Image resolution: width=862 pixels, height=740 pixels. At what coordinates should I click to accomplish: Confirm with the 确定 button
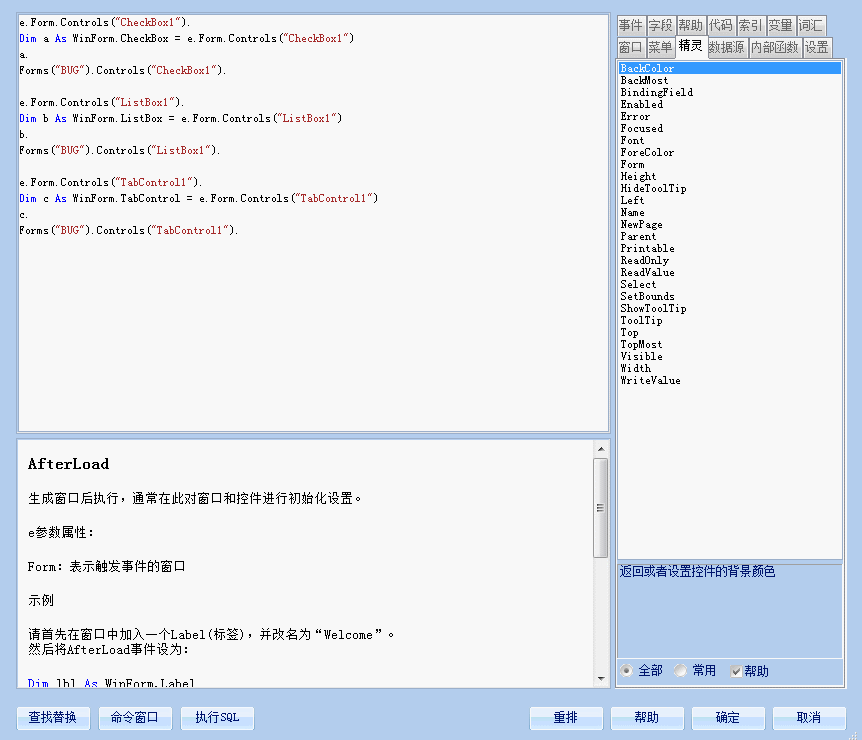(x=728, y=718)
